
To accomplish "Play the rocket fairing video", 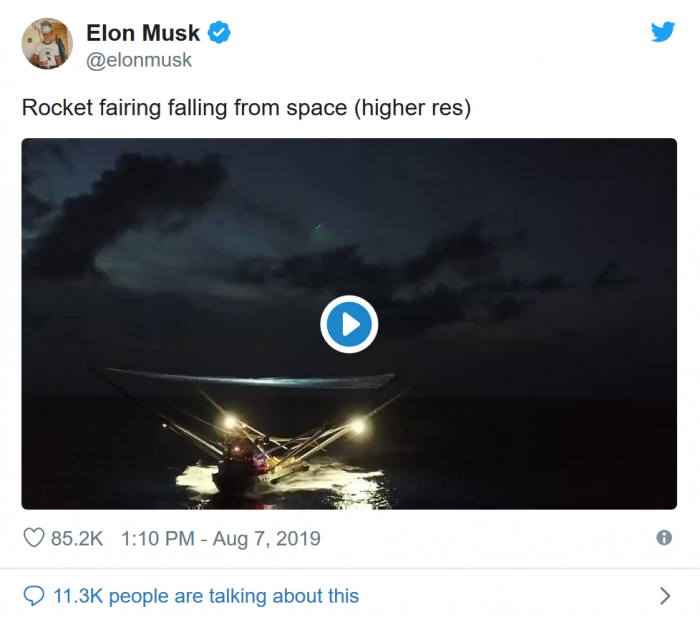I will pos(349,324).
